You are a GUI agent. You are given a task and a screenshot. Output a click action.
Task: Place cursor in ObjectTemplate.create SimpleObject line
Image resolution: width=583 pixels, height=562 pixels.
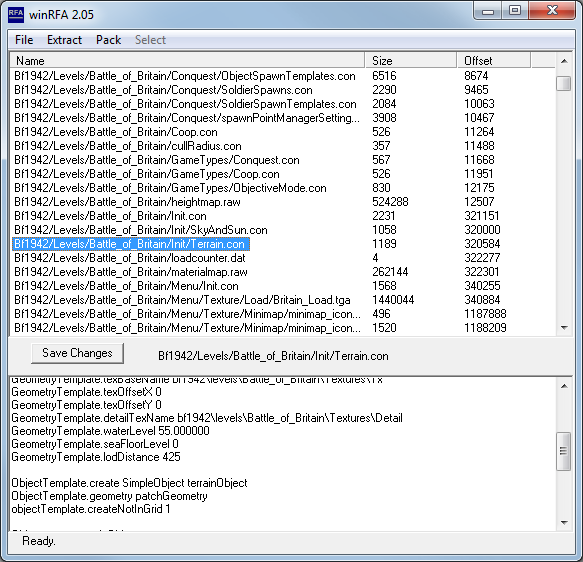pos(129,483)
